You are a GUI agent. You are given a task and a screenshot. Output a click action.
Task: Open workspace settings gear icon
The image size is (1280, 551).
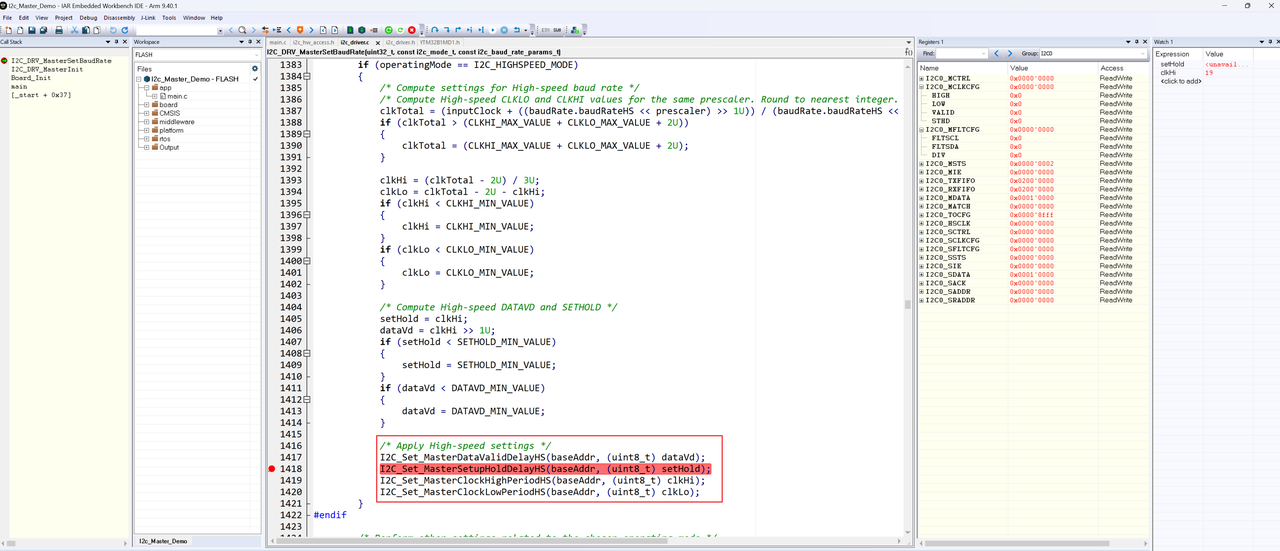click(255, 69)
